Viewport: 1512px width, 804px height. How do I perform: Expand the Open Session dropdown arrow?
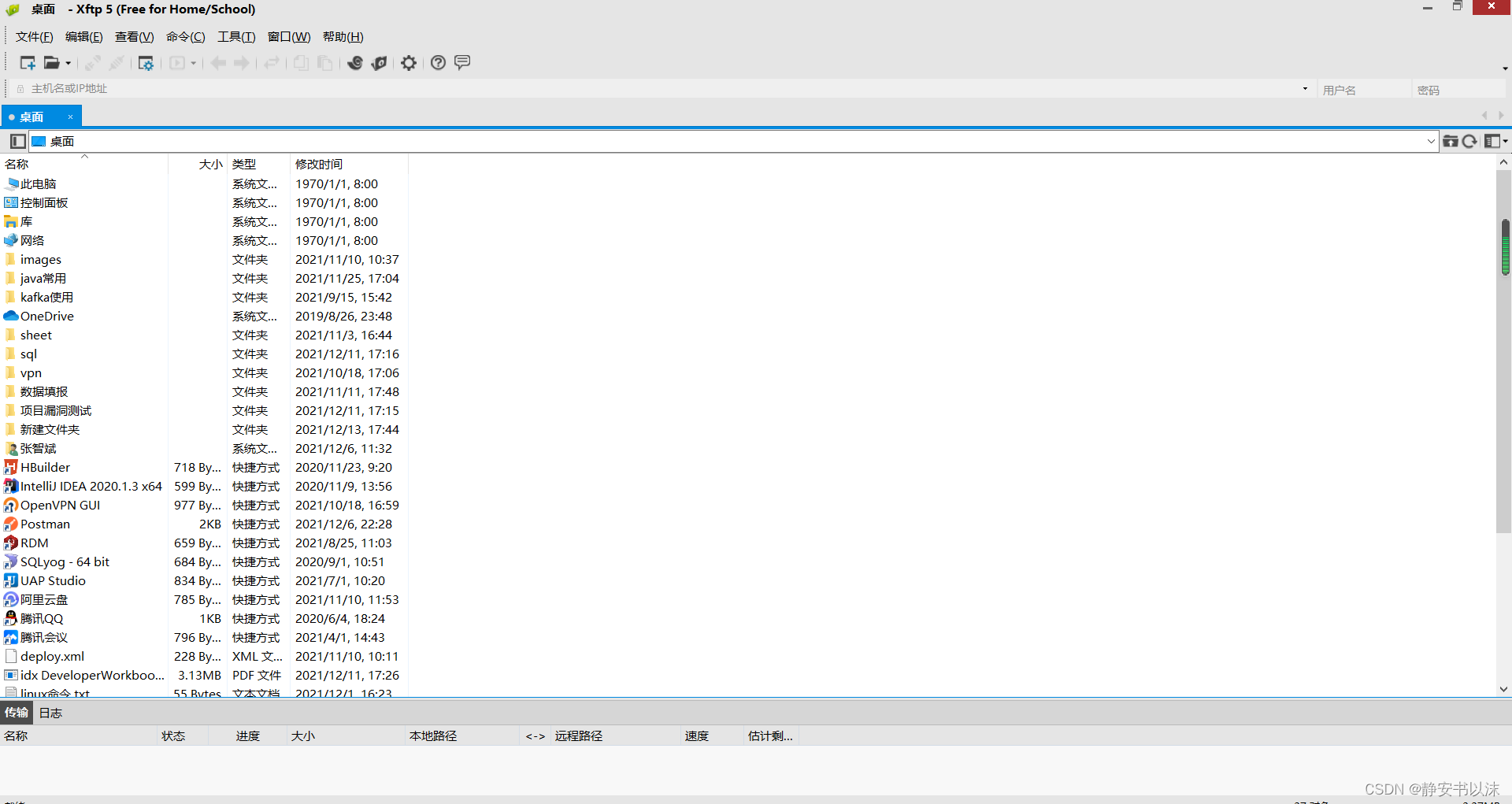[69, 63]
